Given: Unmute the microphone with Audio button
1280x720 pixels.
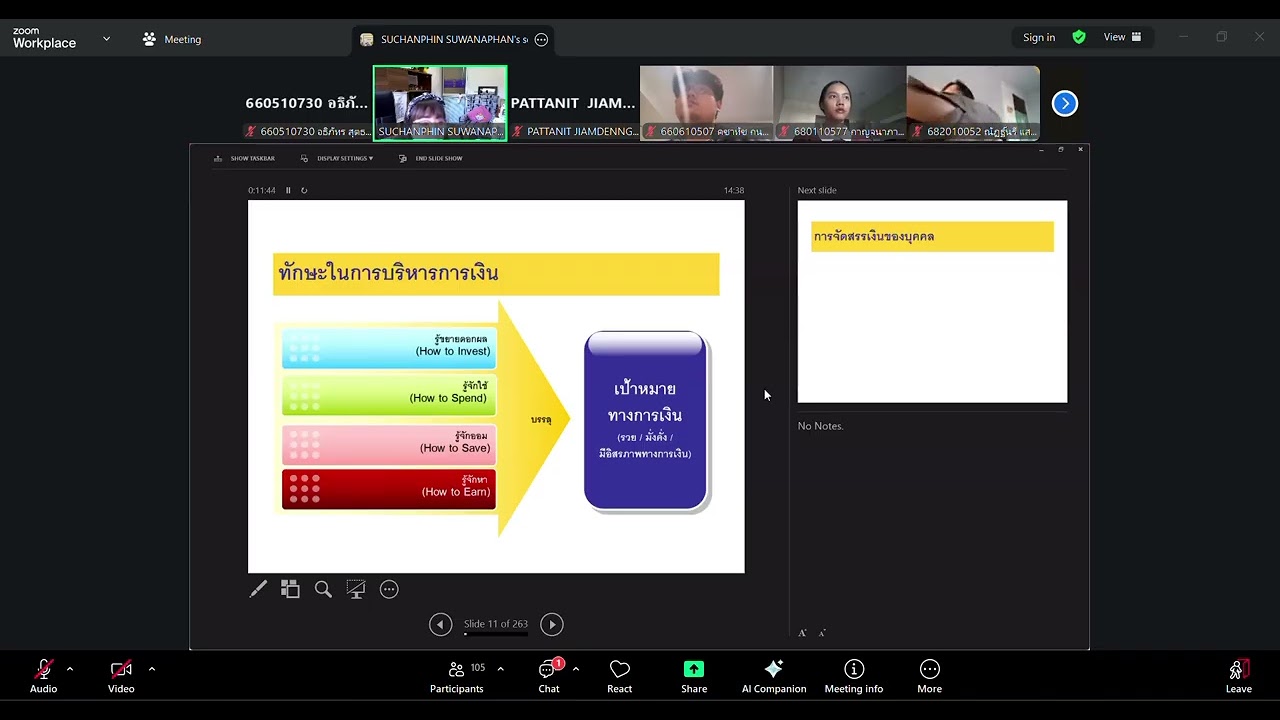Looking at the screenshot, I should [x=43, y=676].
